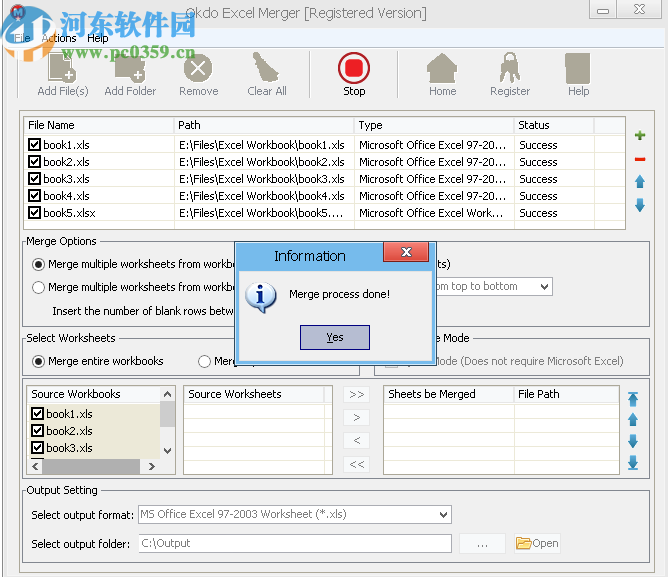668x577 pixels.
Task: Click the File Path column header
Action: (x=566, y=394)
